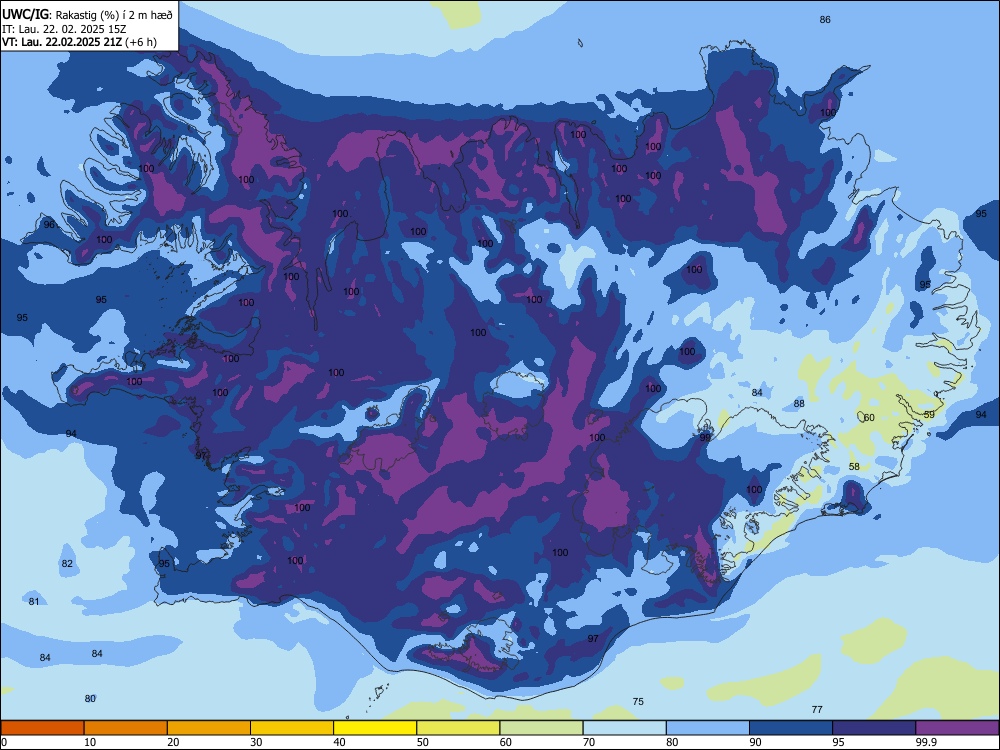
Task: Click the medium blue 90–95 legend swatch
Action: pyautogui.click(x=791, y=728)
